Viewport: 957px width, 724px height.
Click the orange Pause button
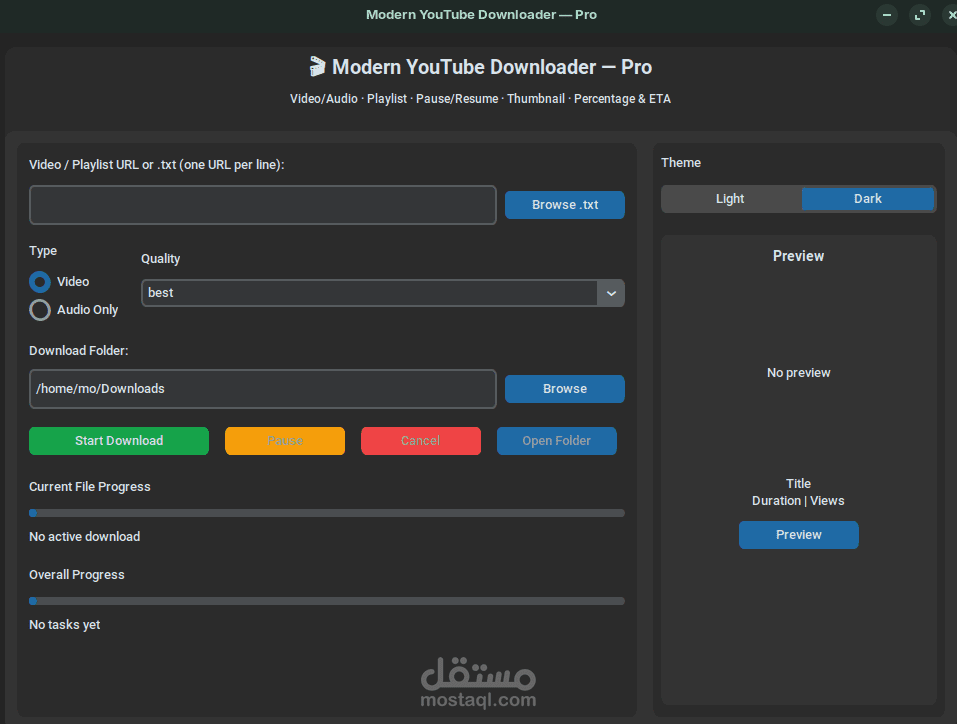[x=285, y=441]
